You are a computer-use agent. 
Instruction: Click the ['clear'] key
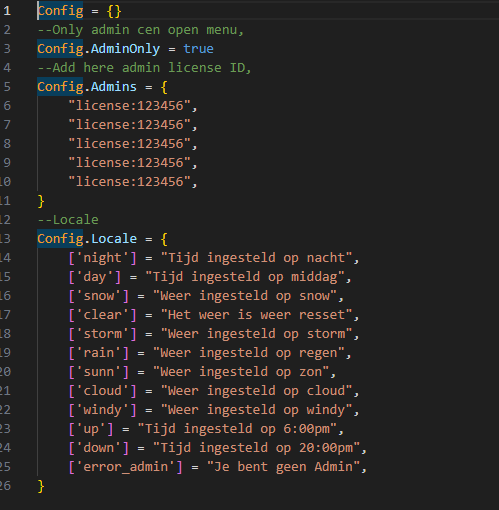click(x=102, y=315)
